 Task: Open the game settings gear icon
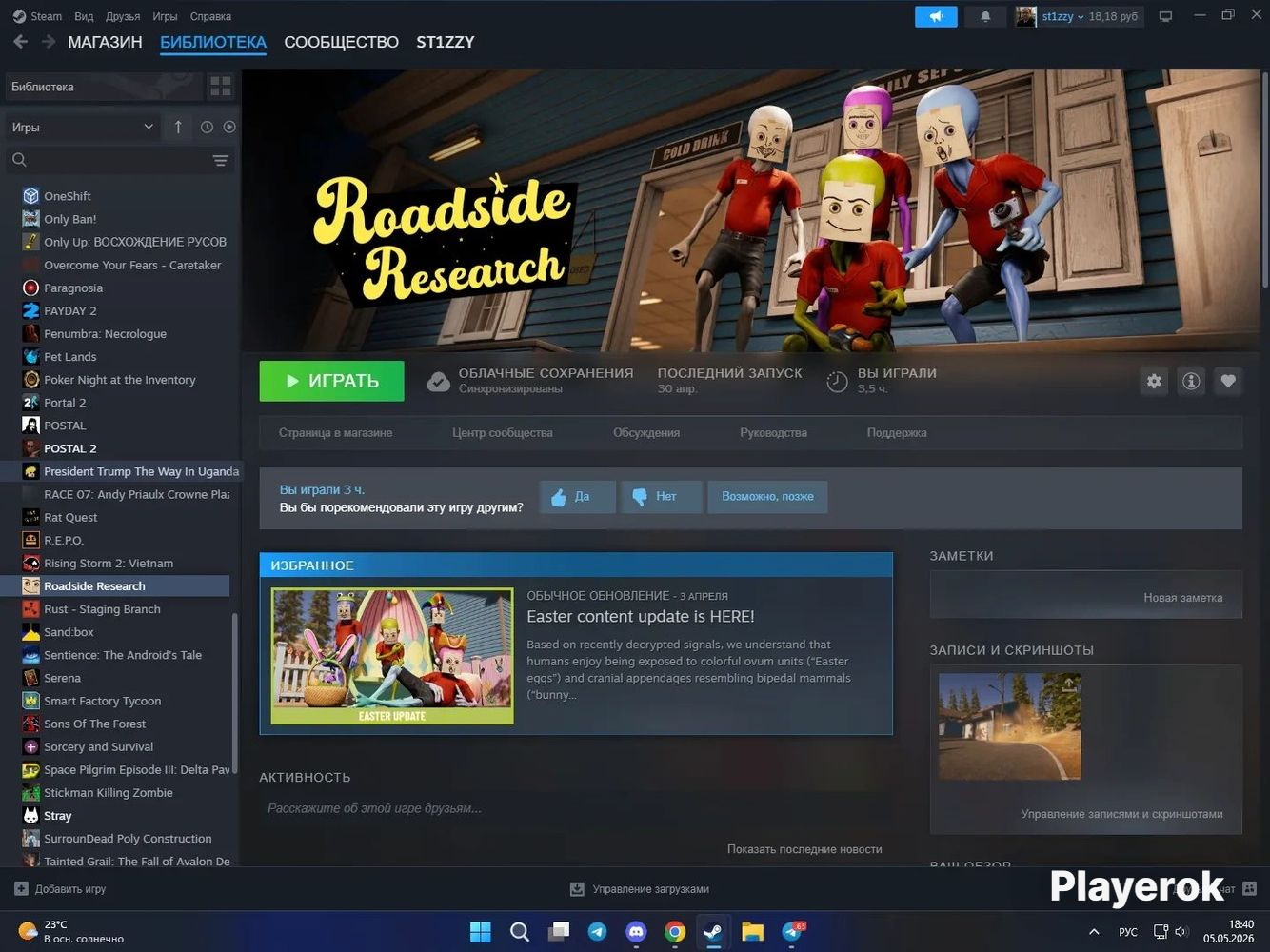(x=1154, y=381)
